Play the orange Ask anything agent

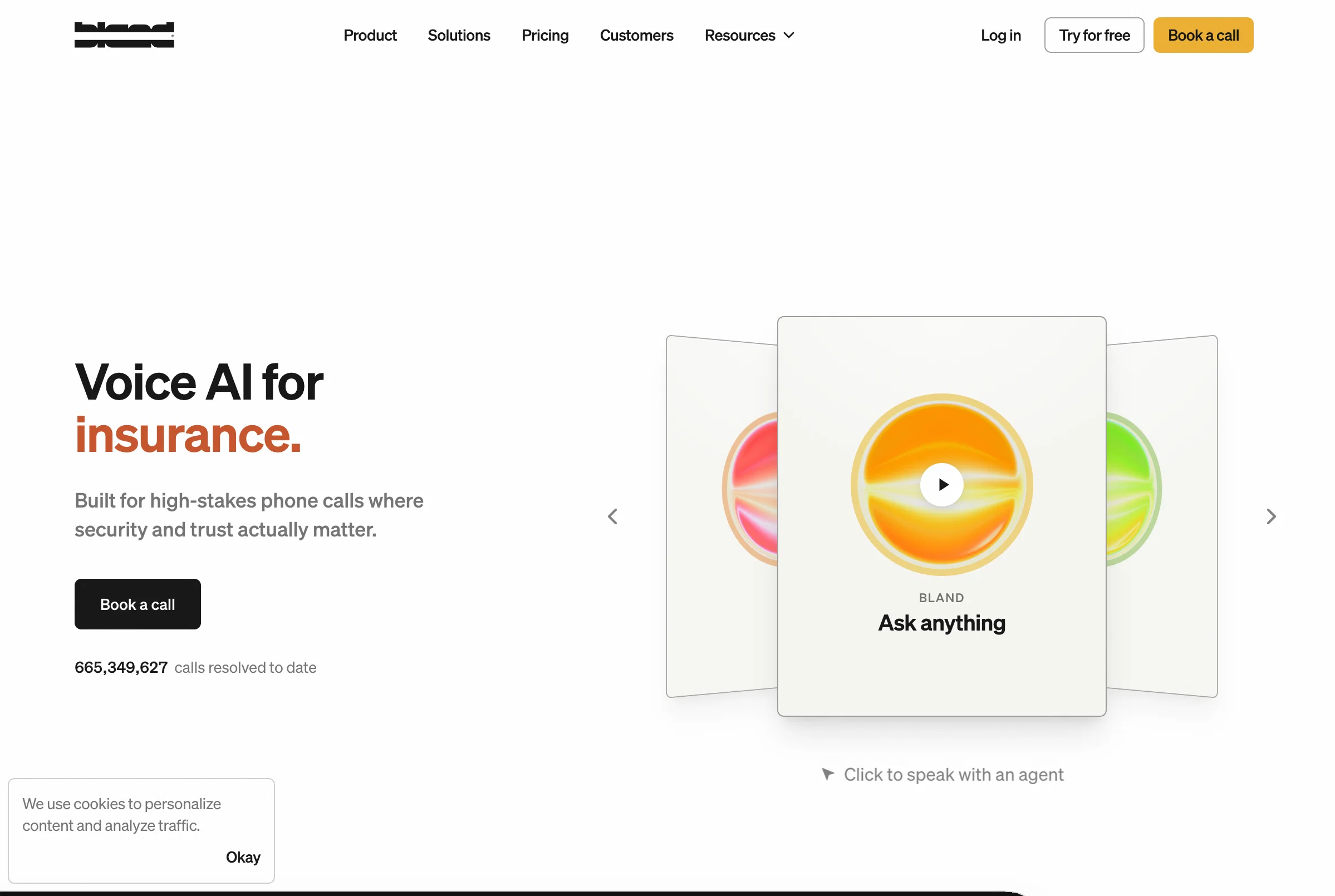941,485
